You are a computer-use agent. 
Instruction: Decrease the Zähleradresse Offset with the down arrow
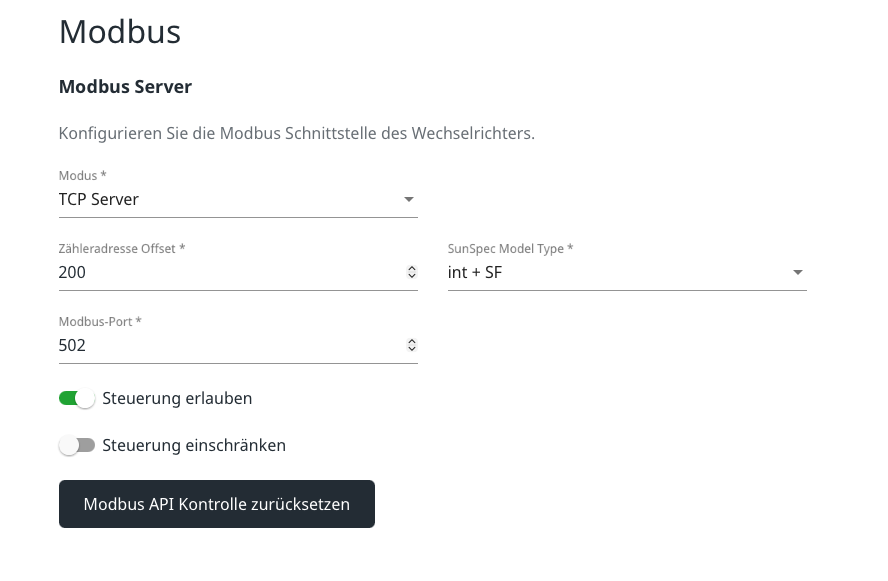pos(412,276)
